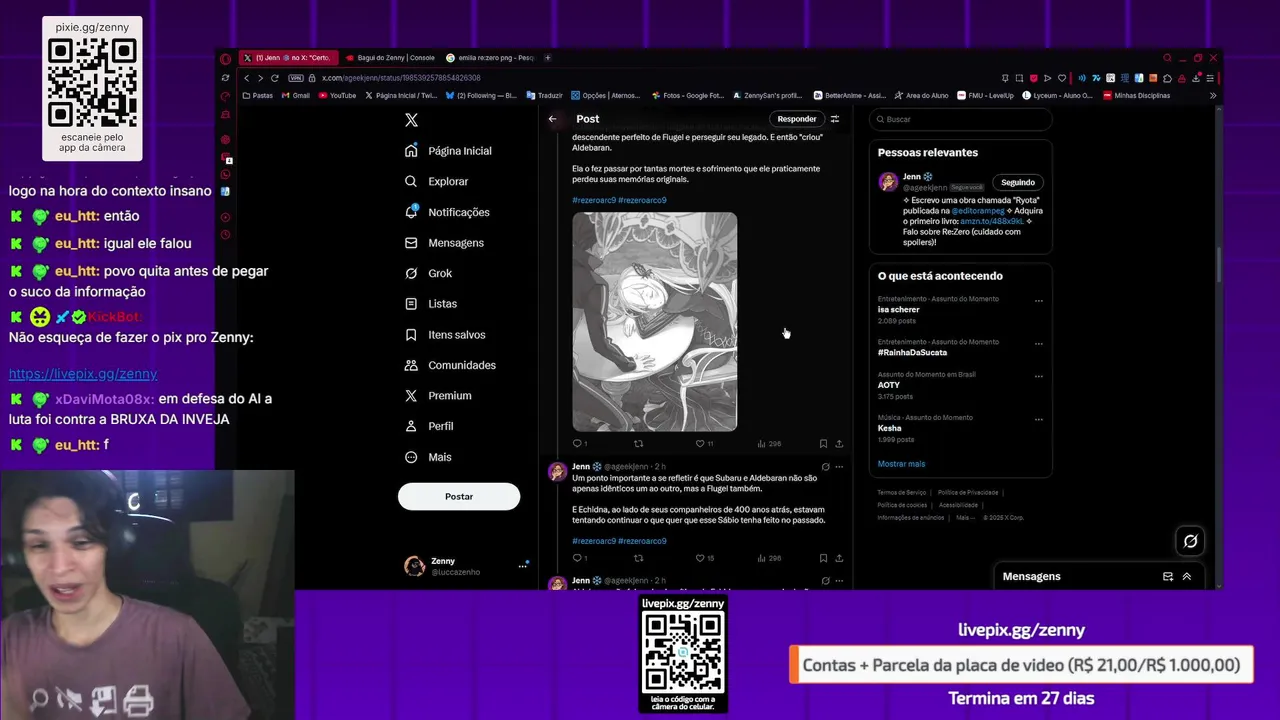1280x720 pixels.
Task: Share the image post
Action: (x=839, y=443)
